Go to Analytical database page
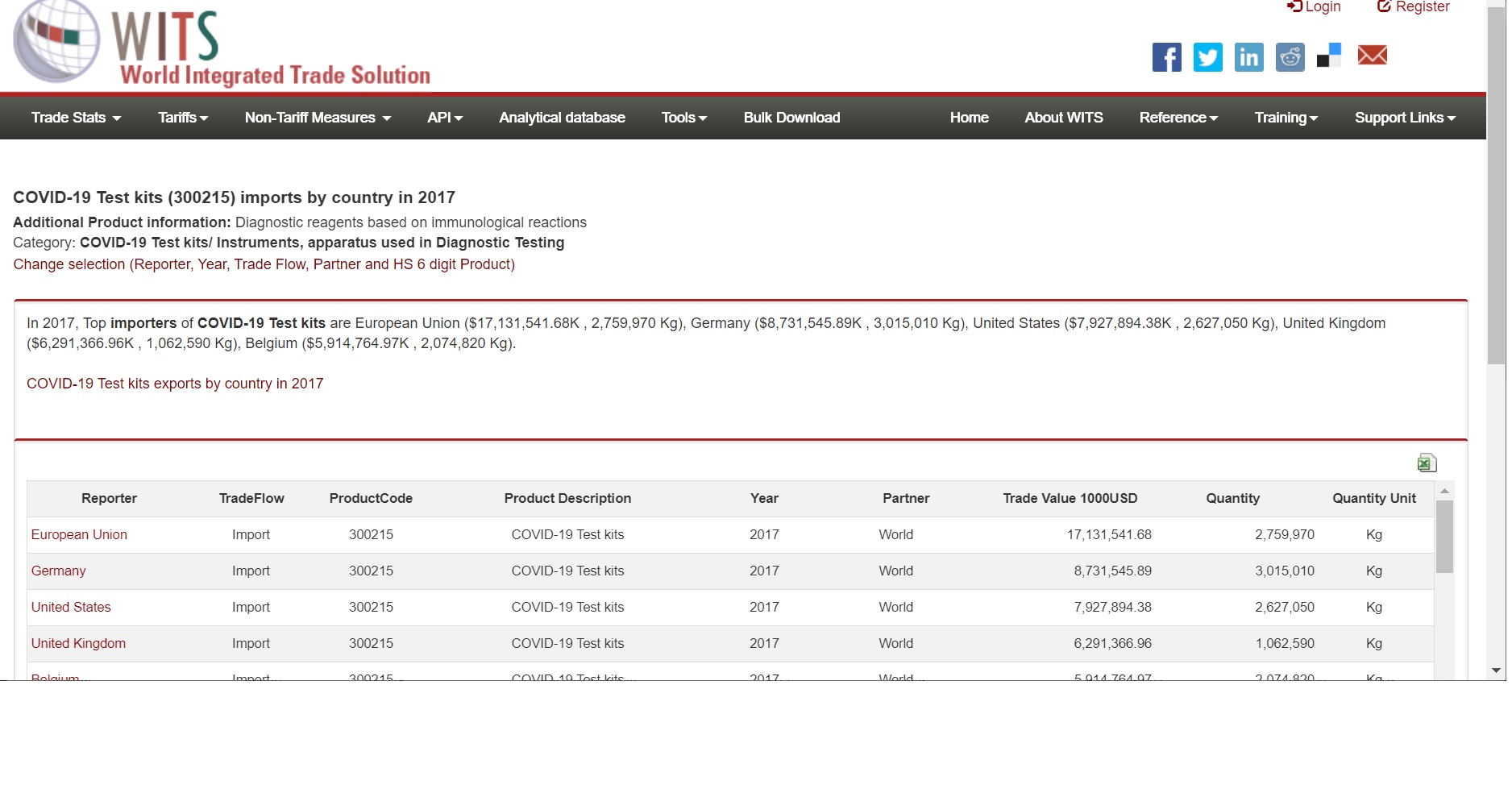The width and height of the screenshot is (1512, 797). pos(562,118)
